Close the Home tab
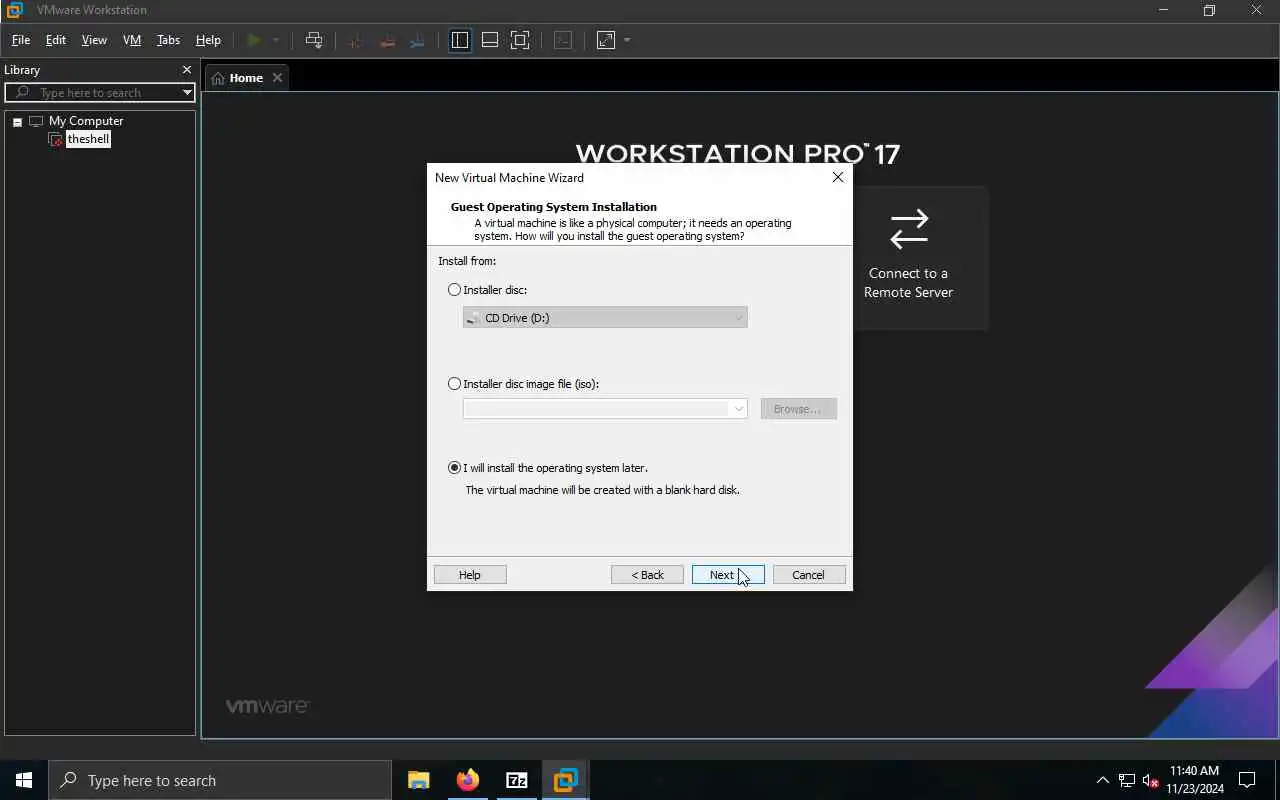Image resolution: width=1280 pixels, height=800 pixels. point(278,78)
